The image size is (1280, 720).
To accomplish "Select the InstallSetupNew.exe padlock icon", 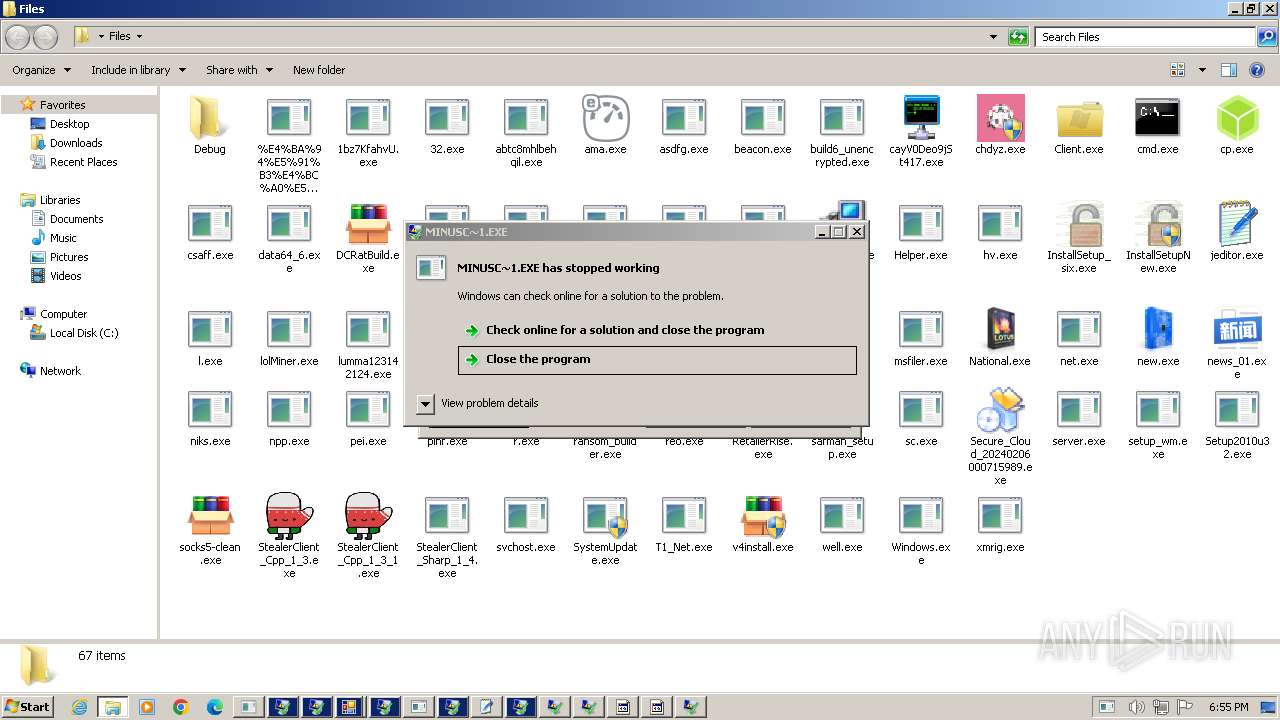I will pos(1158,224).
